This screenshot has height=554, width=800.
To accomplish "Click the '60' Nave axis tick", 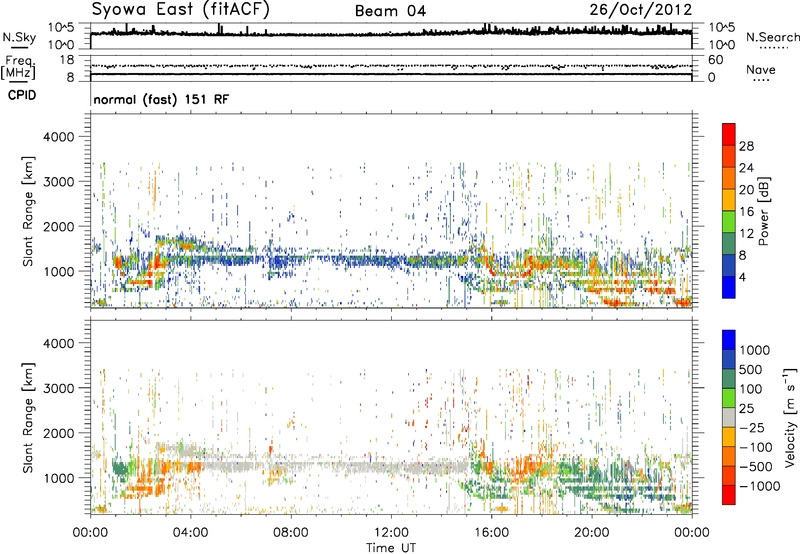I will pos(715,60).
